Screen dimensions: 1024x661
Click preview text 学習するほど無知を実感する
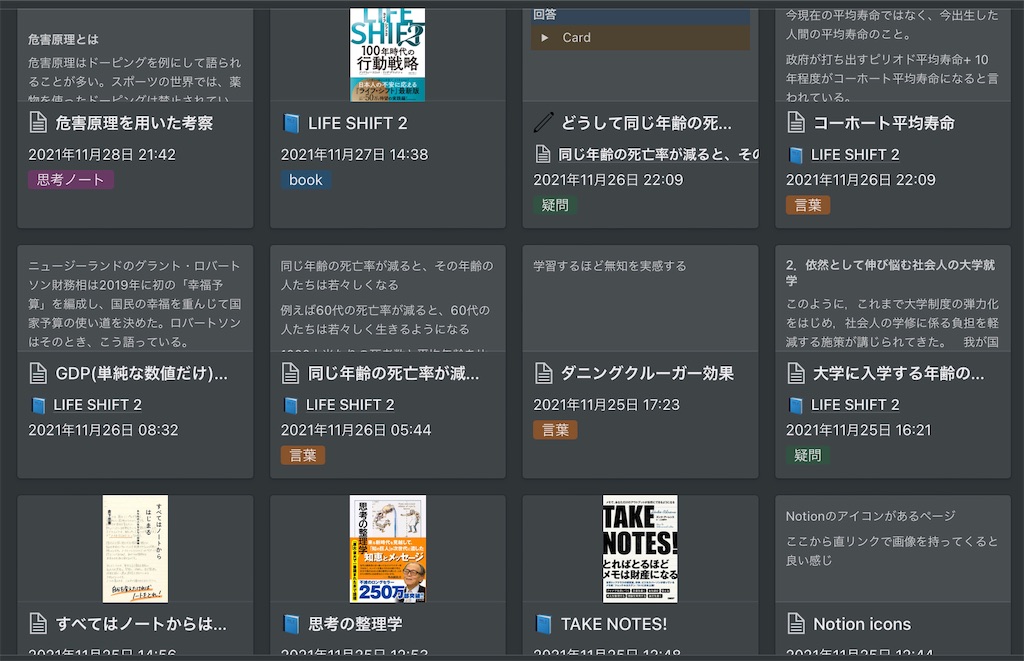click(x=610, y=266)
